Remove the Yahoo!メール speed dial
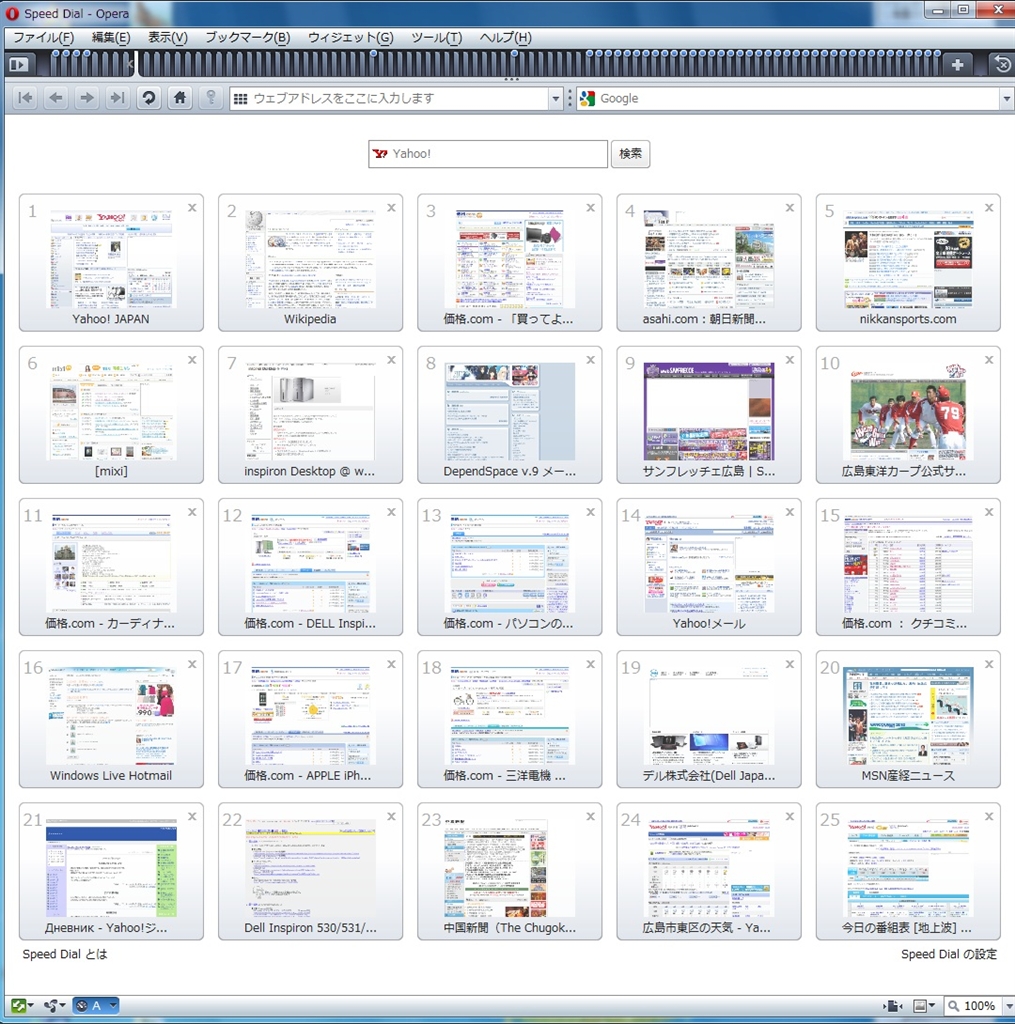Screen dimensions: 1015x1024 (x=790, y=512)
